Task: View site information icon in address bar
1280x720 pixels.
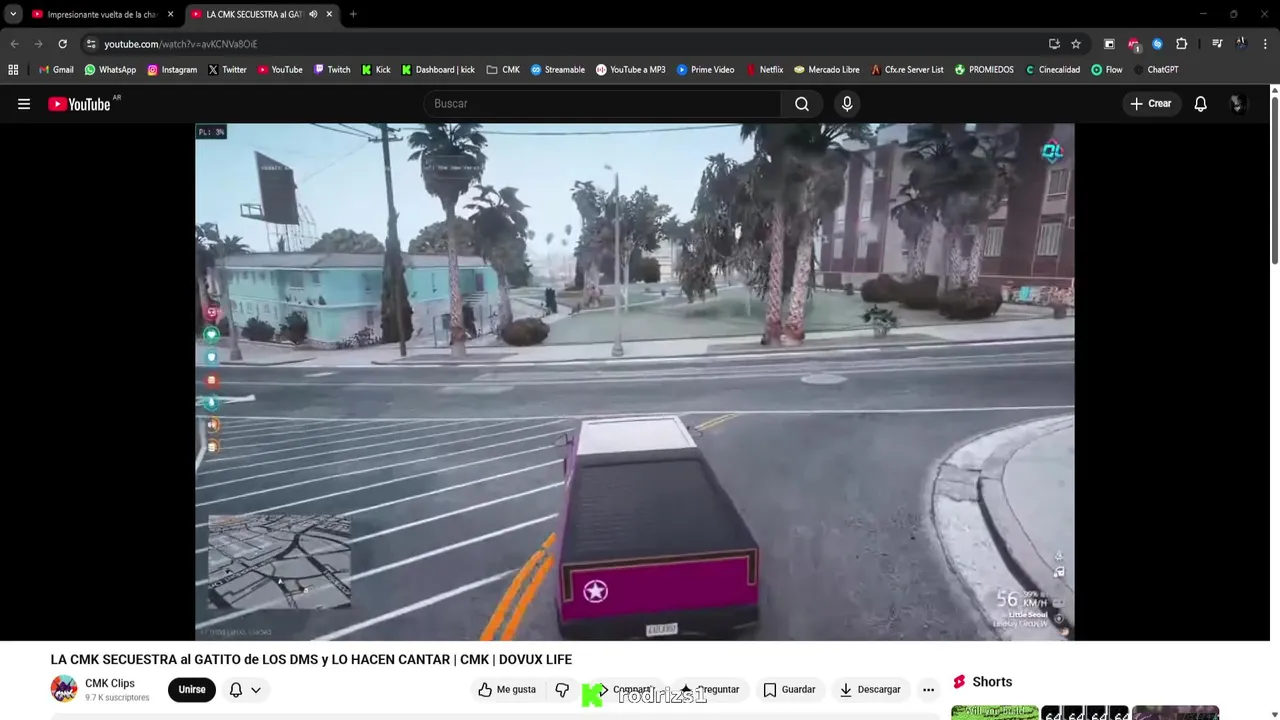Action: coord(91,44)
